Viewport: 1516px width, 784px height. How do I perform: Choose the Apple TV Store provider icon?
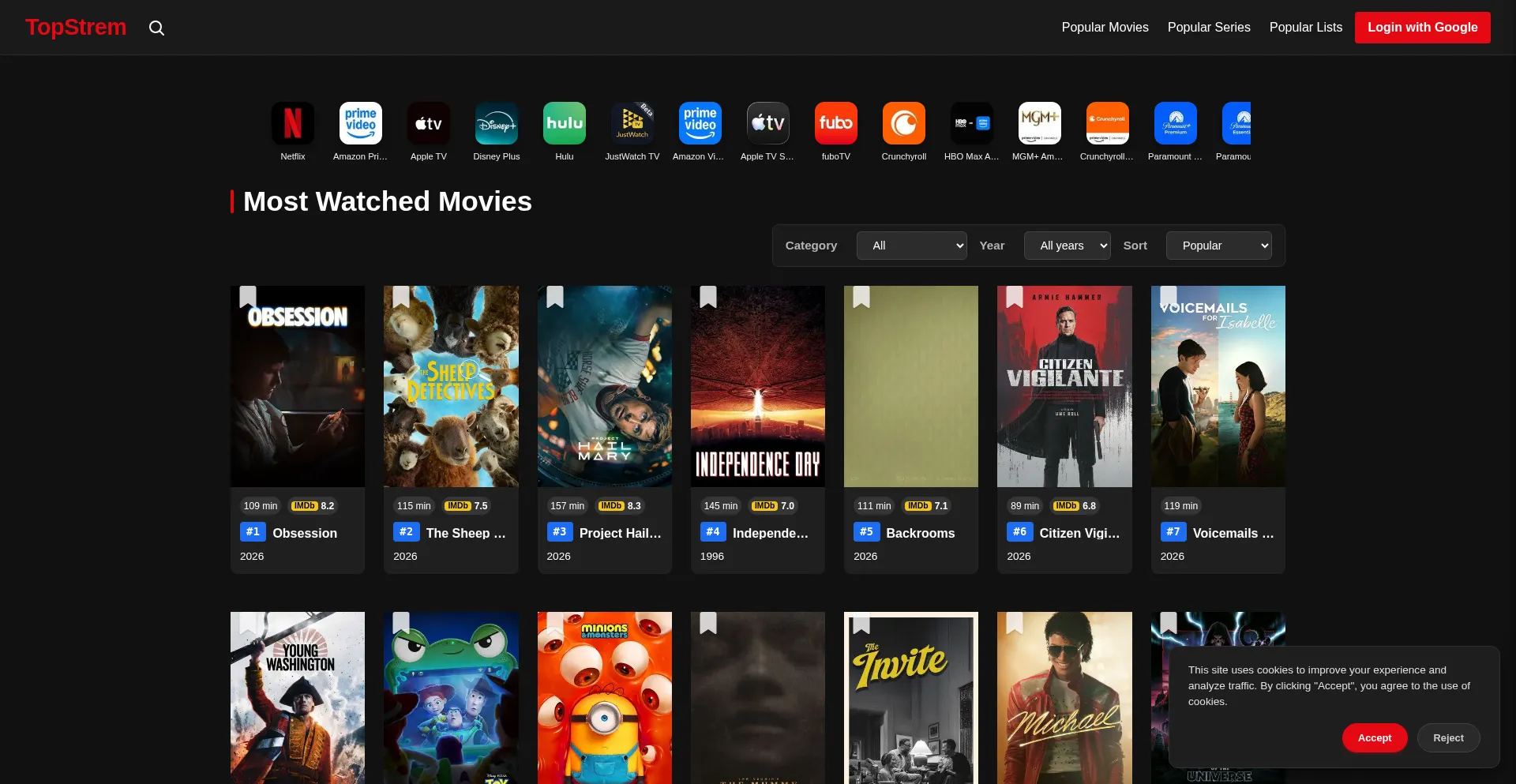click(768, 123)
